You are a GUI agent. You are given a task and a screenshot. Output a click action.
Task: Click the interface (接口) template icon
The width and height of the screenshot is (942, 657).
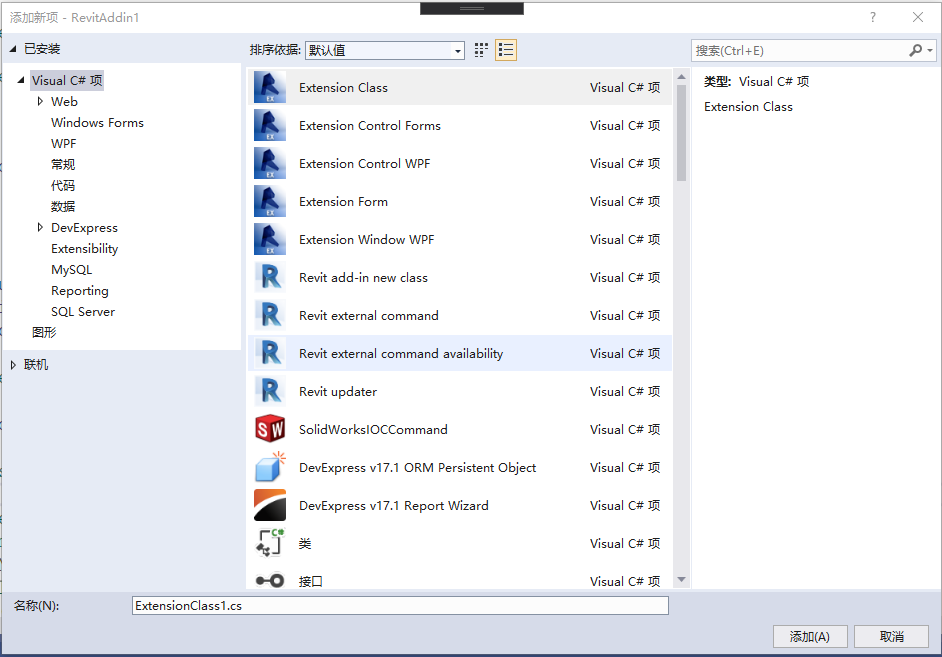(269, 581)
